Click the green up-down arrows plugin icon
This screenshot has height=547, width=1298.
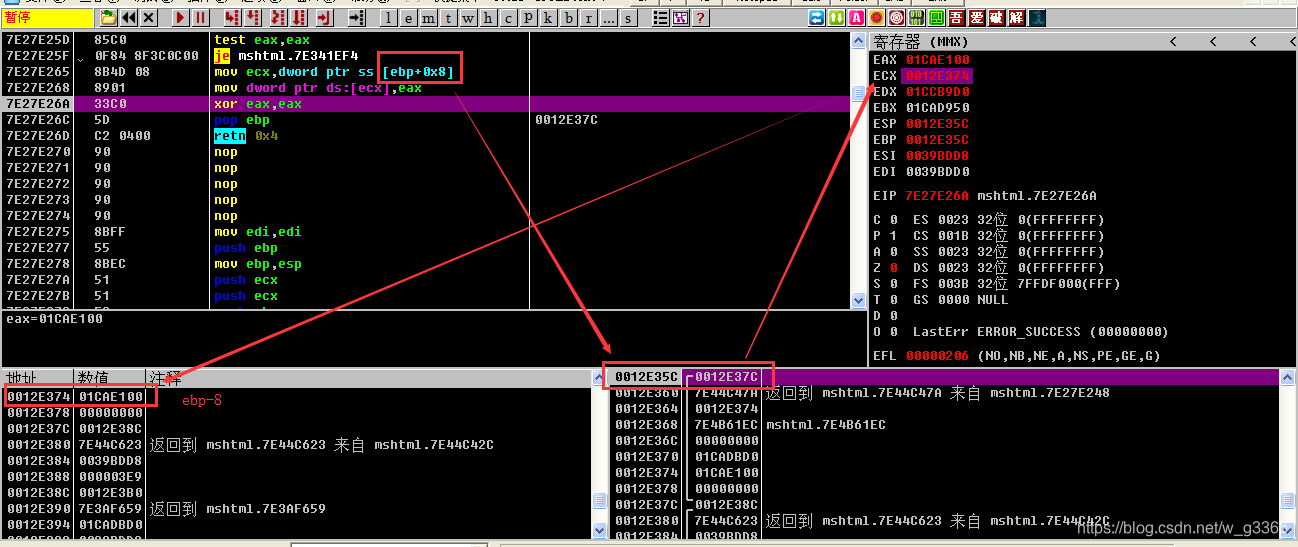click(837, 17)
